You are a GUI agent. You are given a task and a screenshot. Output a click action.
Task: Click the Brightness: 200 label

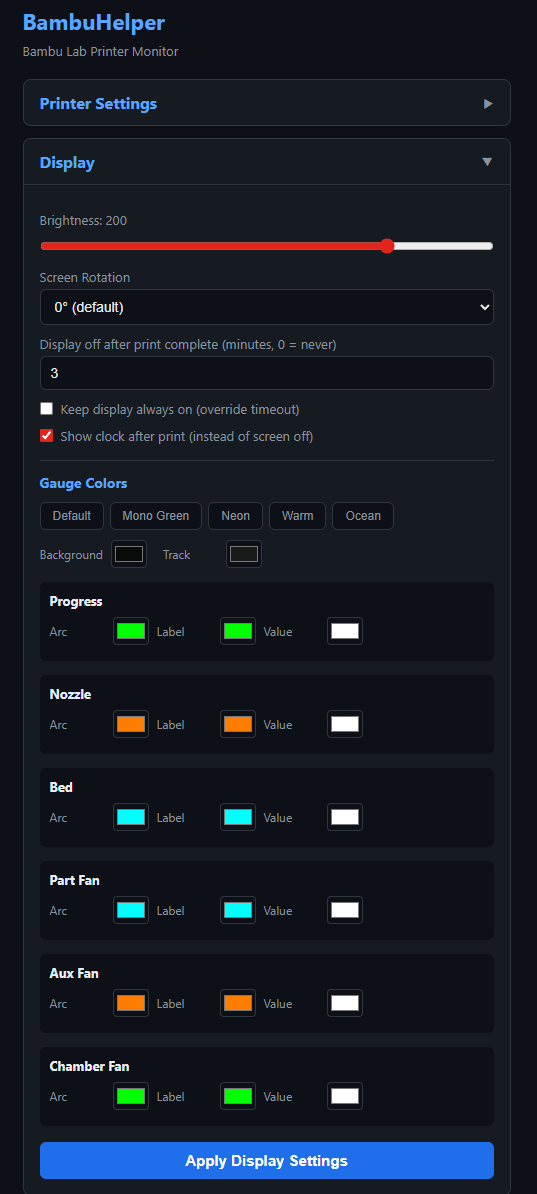point(83,221)
